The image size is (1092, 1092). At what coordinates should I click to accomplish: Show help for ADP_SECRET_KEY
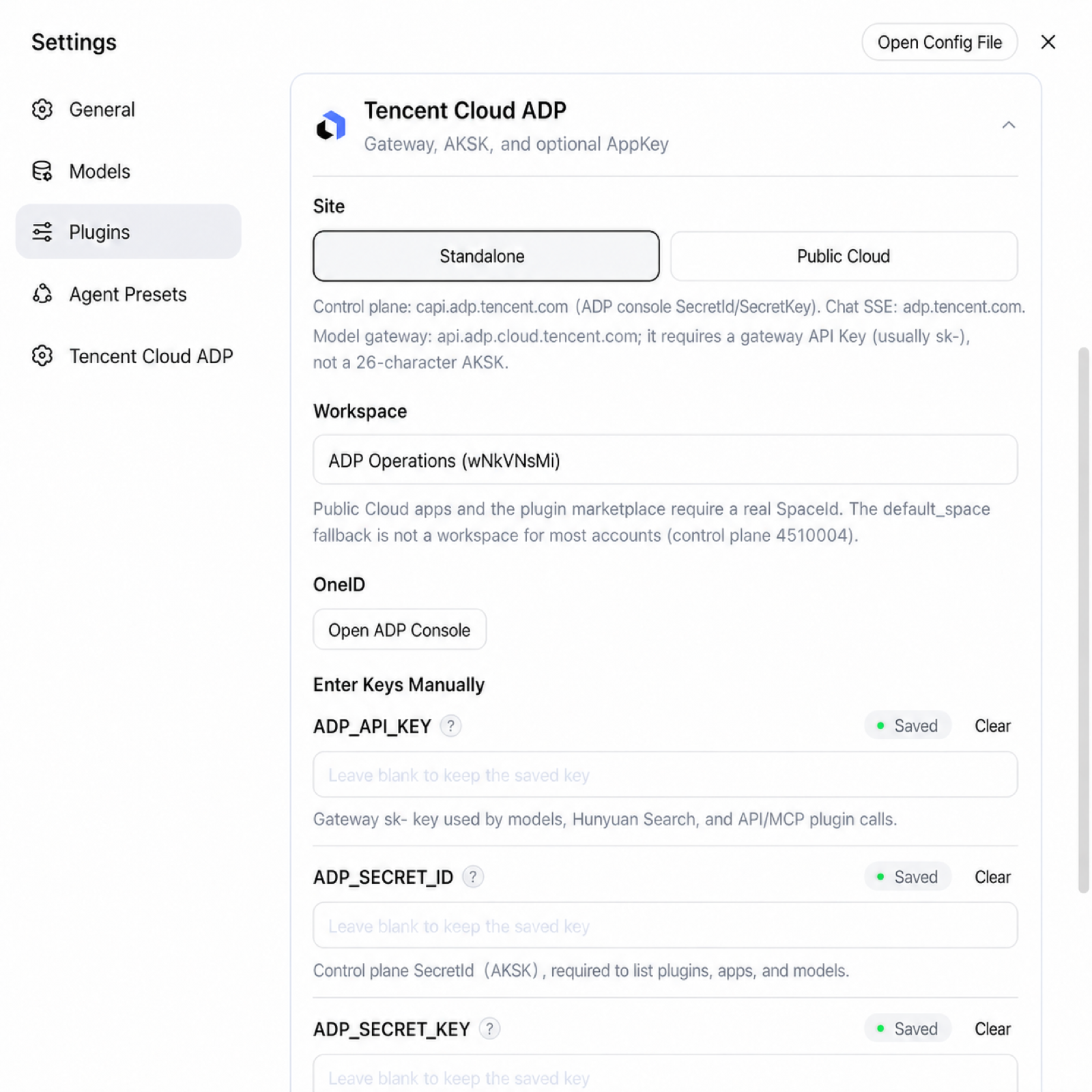pyautogui.click(x=489, y=1029)
